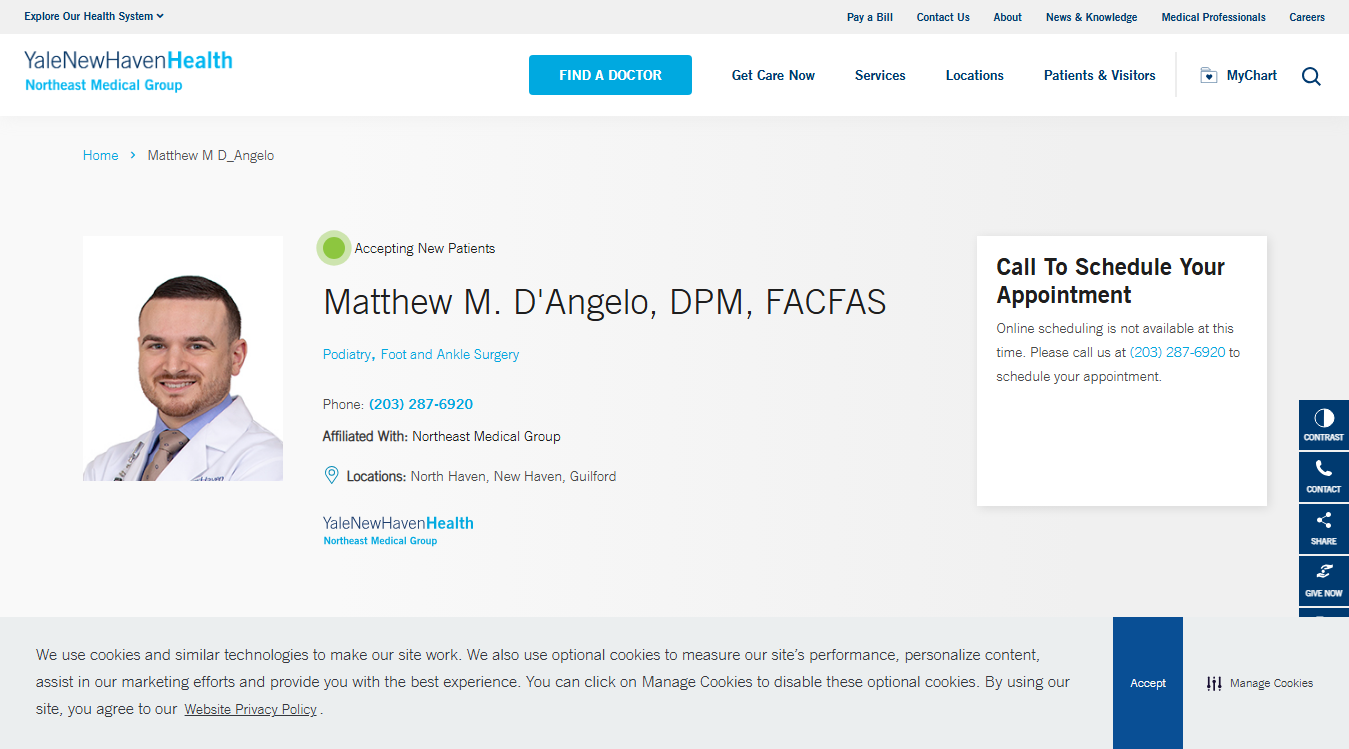
Task: Click the green Accepting New Patients indicator
Action: 334,248
